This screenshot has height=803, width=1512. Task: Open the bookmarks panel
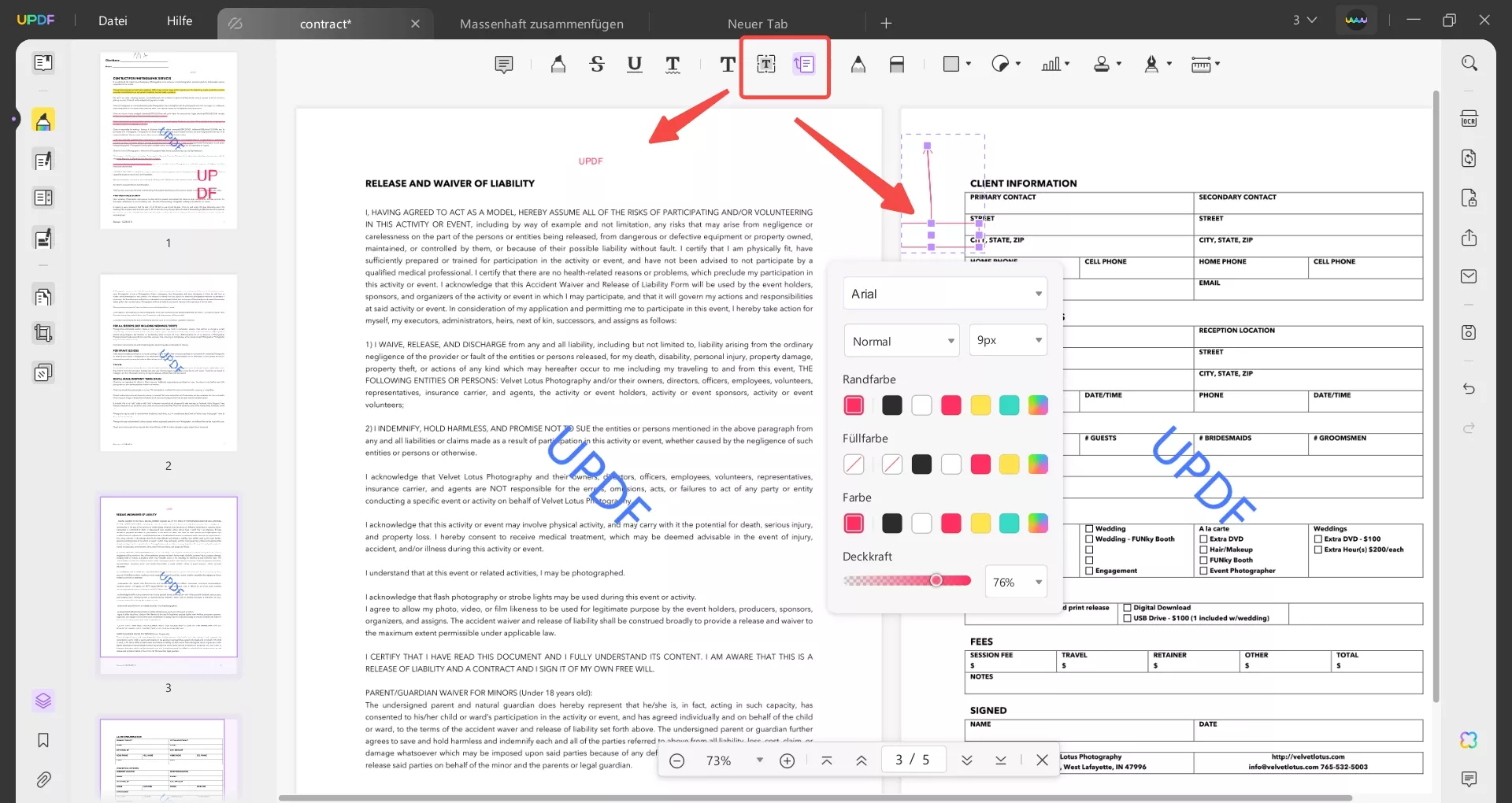pyautogui.click(x=43, y=740)
